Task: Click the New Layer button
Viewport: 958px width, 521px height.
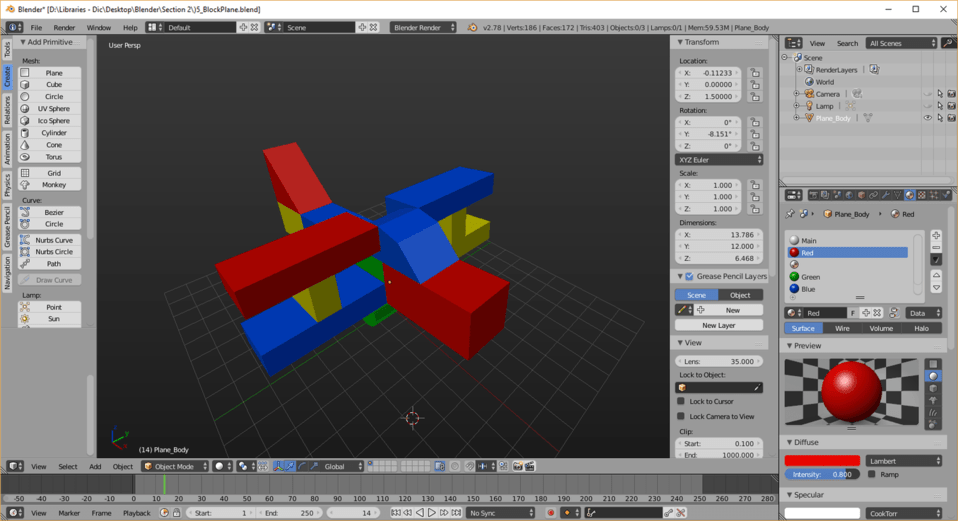Action: coord(719,326)
